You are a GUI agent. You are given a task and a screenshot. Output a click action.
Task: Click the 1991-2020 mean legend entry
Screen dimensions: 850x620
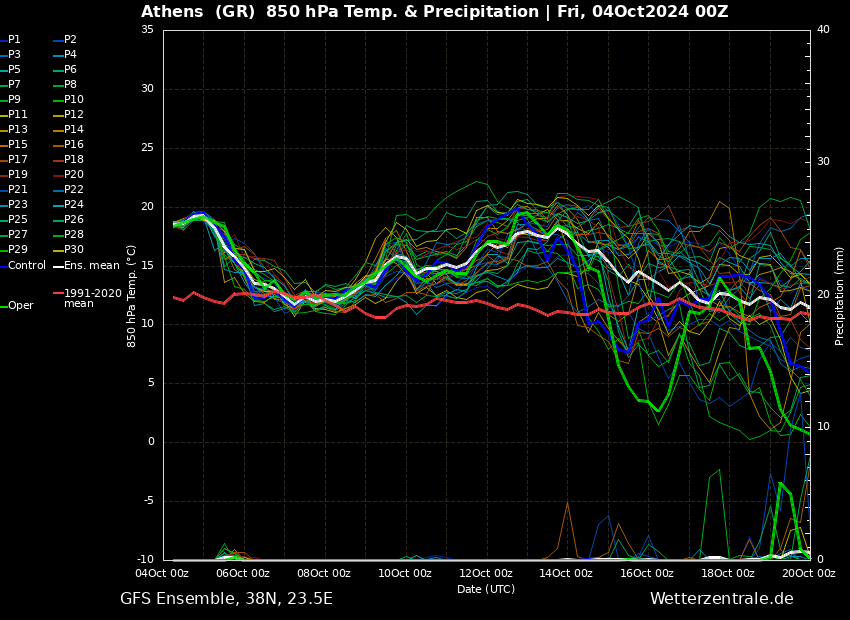coord(92,299)
